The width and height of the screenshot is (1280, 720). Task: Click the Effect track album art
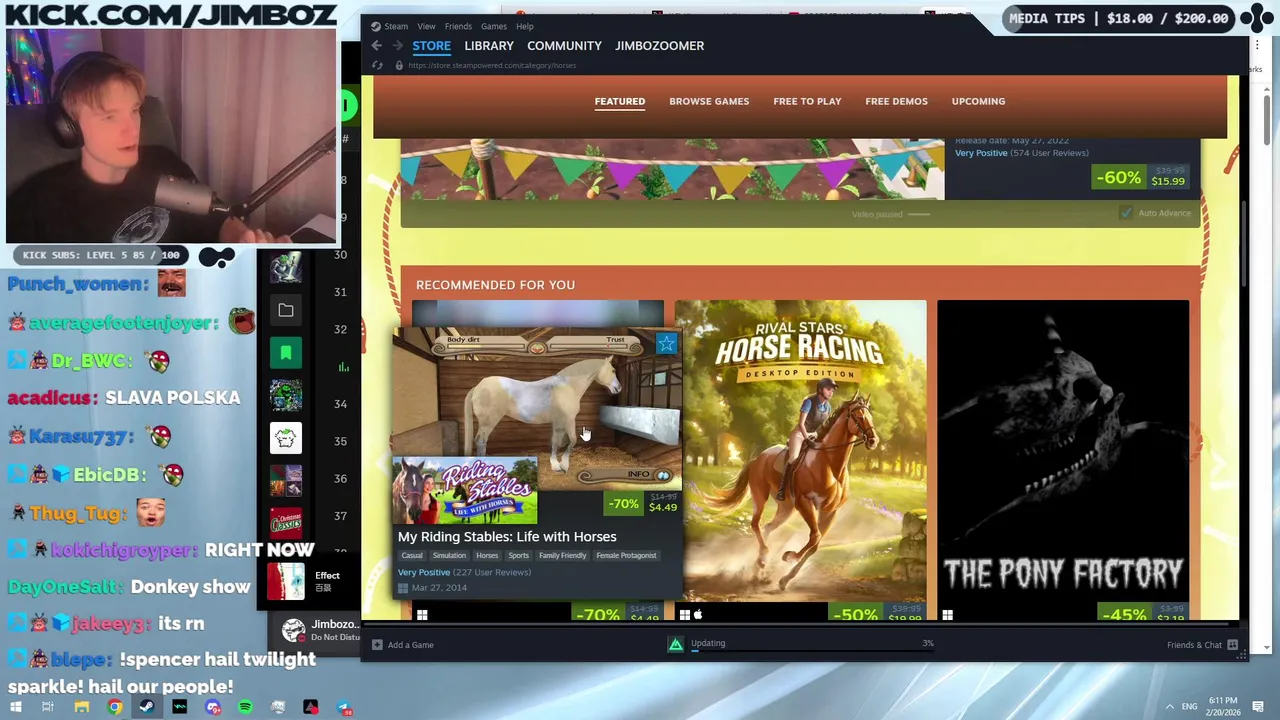coord(286,582)
